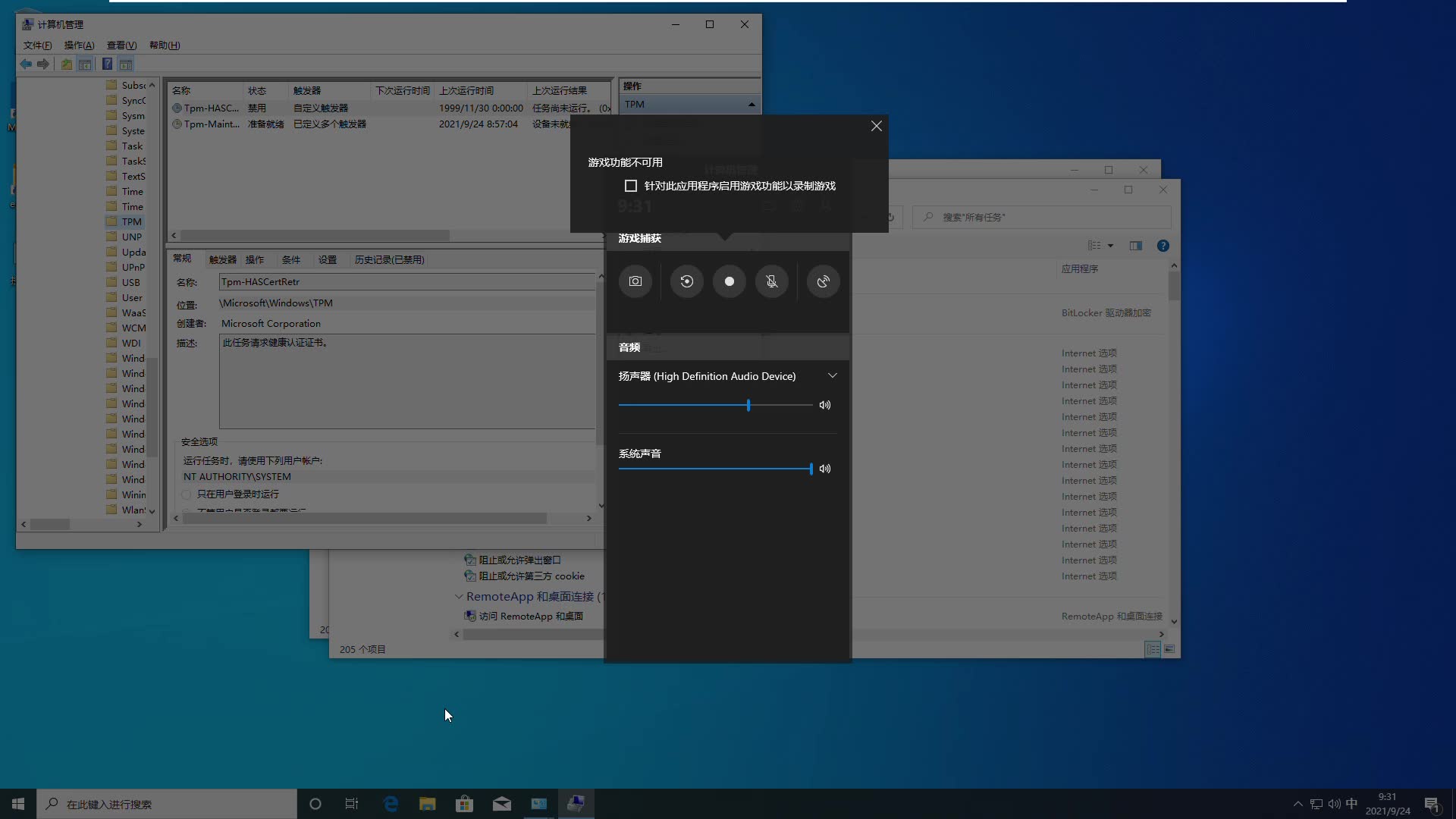Viewport: 1456px width, 819px height.
Task: Click the help icon in Computer Management toolbar
Action: 108,64
